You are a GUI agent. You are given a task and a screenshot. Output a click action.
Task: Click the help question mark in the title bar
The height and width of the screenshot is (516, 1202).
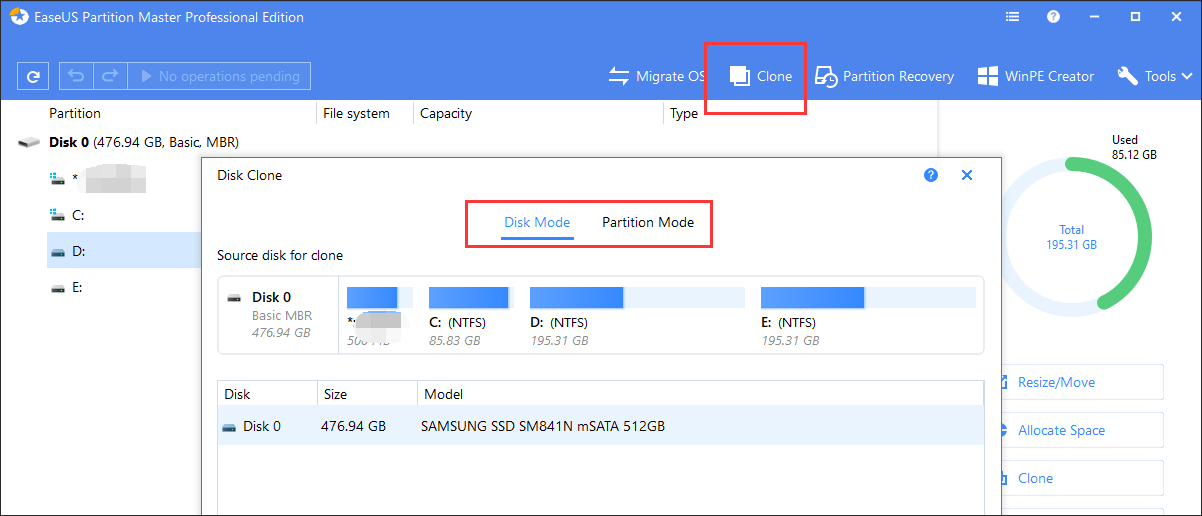(x=1054, y=17)
